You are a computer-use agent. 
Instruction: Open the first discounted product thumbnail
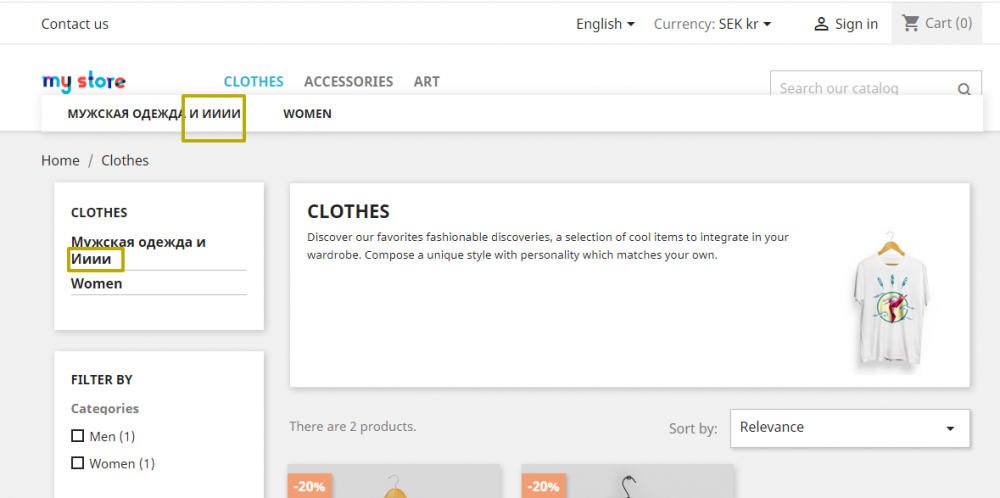pyautogui.click(x=393, y=481)
